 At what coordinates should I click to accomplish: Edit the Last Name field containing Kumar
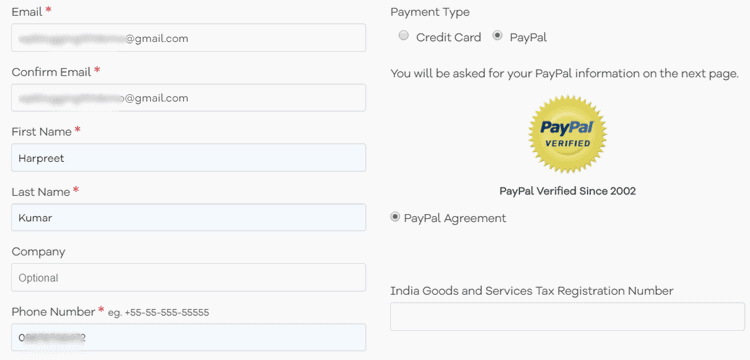(188, 218)
